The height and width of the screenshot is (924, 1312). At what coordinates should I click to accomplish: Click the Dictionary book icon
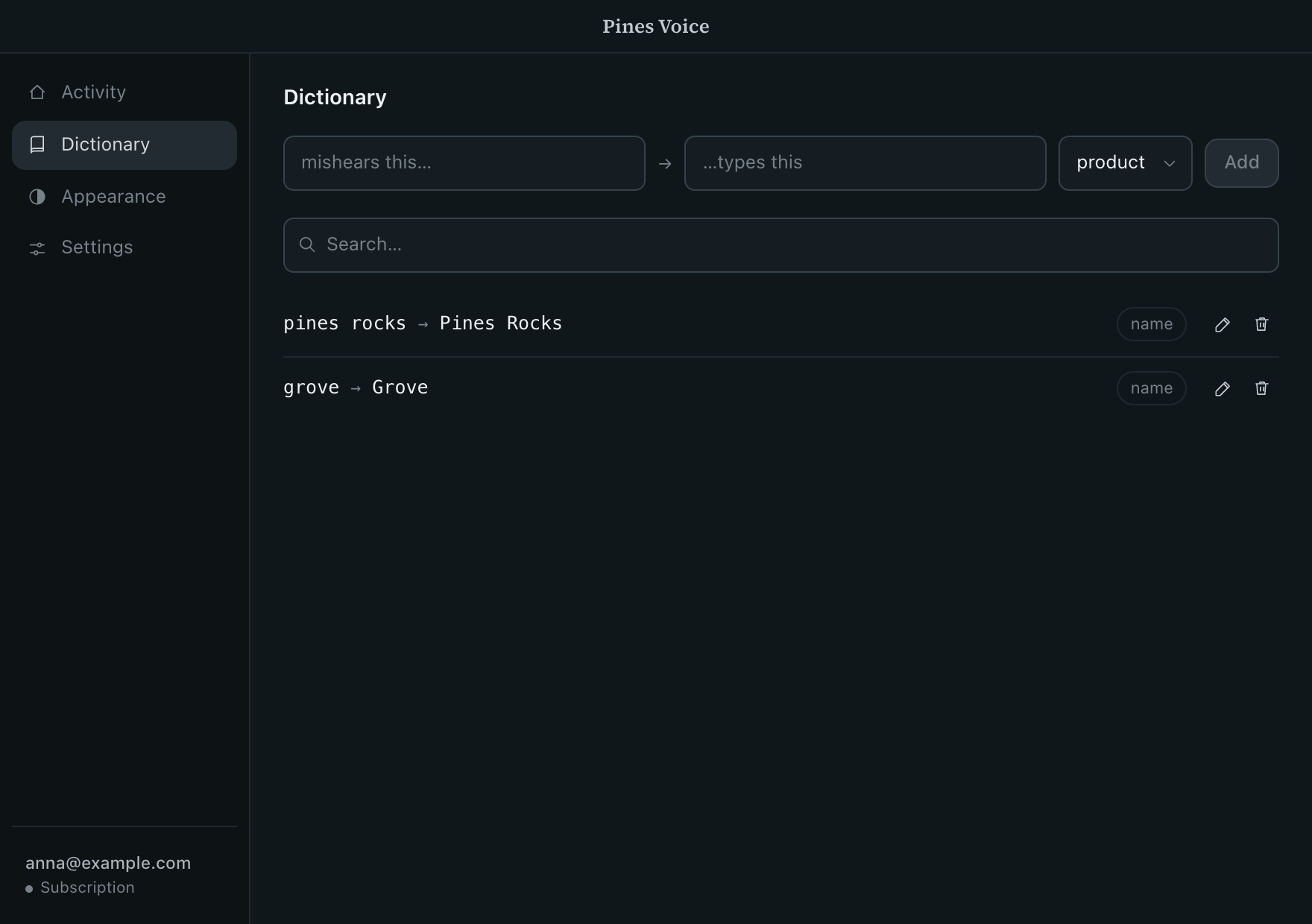pos(37,145)
